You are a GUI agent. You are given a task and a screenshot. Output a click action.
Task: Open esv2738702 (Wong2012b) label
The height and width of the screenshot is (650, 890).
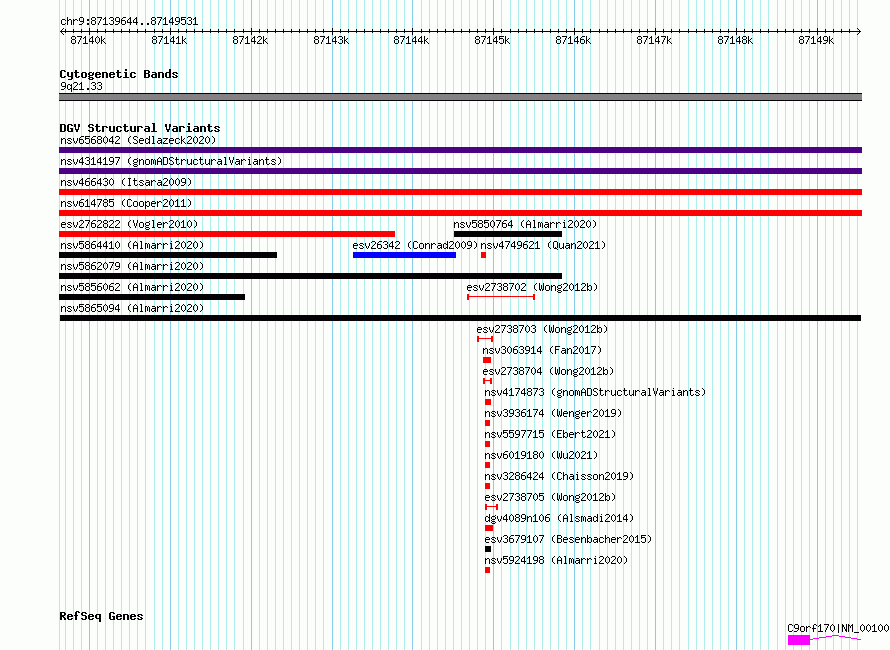pyautogui.click(x=532, y=287)
